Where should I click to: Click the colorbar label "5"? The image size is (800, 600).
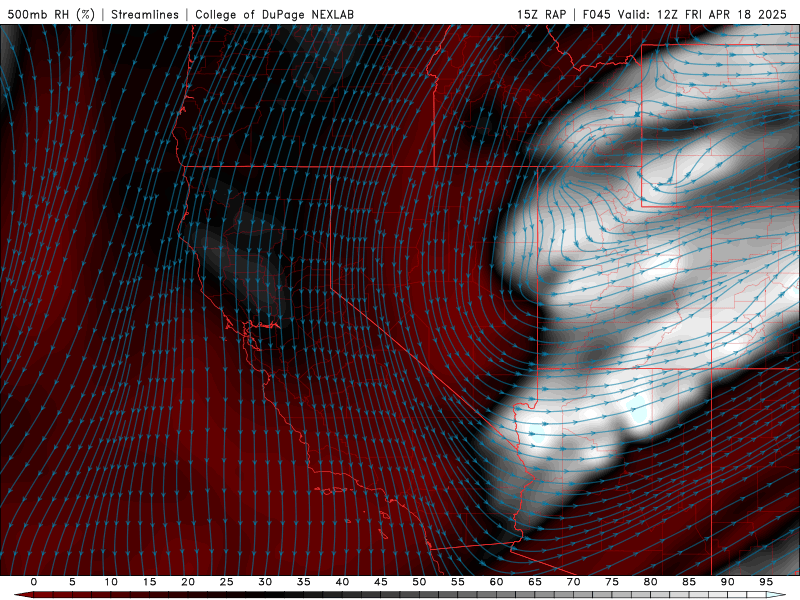[x=72, y=582]
